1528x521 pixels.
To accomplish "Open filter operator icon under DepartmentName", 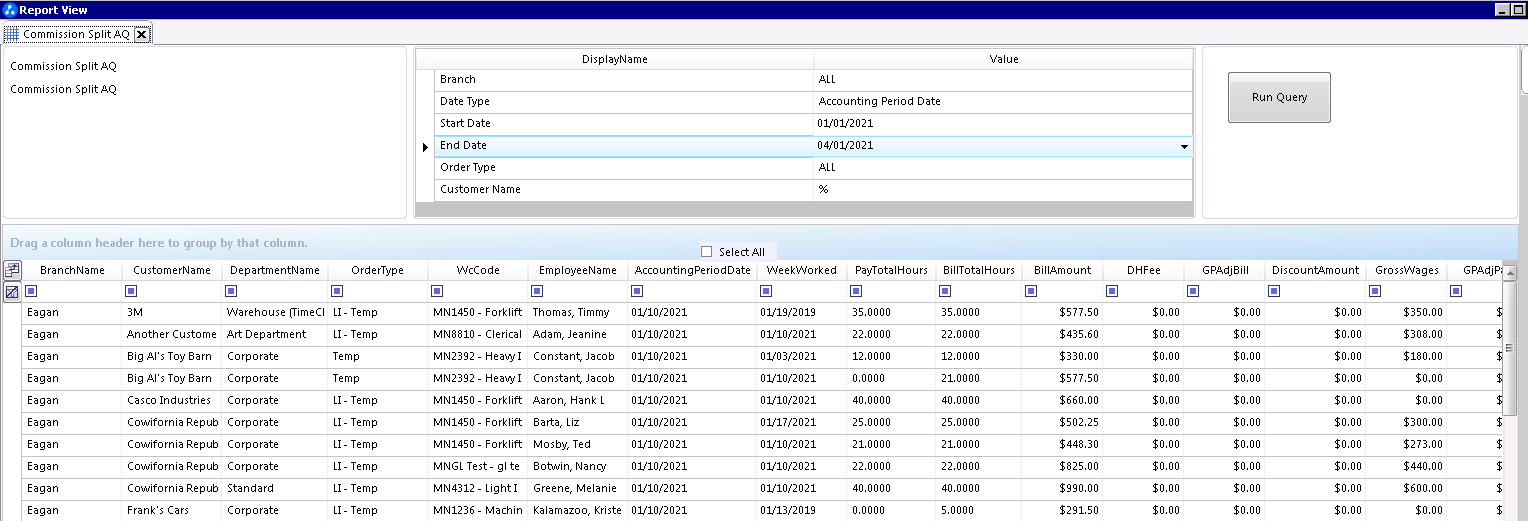I will point(231,292).
